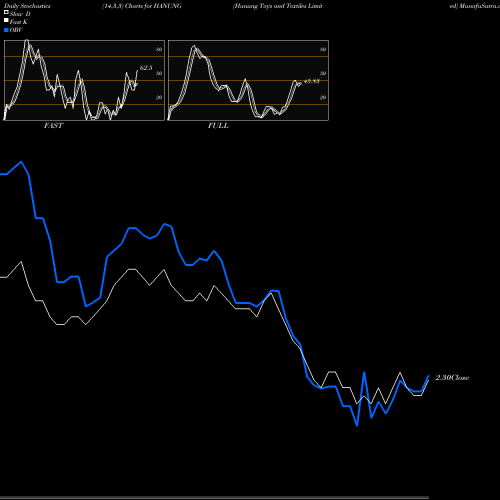Click the FULL chart label
This screenshot has height=500, width=500.
click(218, 126)
